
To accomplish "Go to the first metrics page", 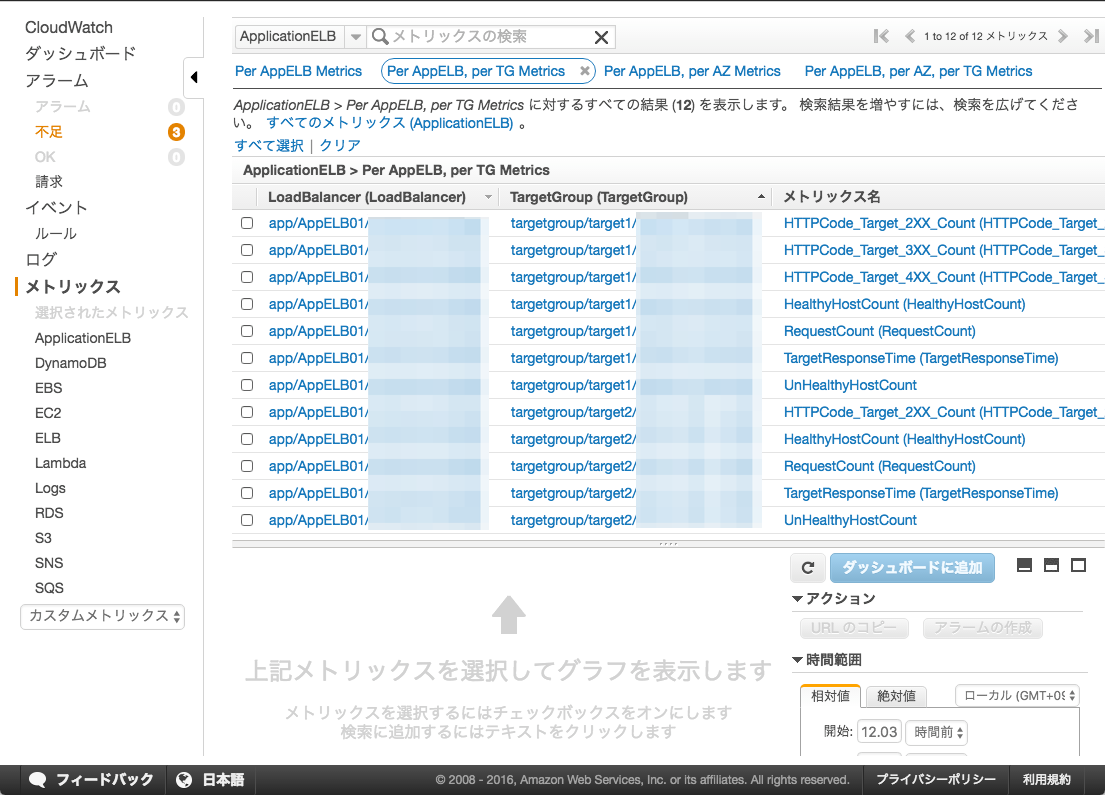I will [x=880, y=36].
